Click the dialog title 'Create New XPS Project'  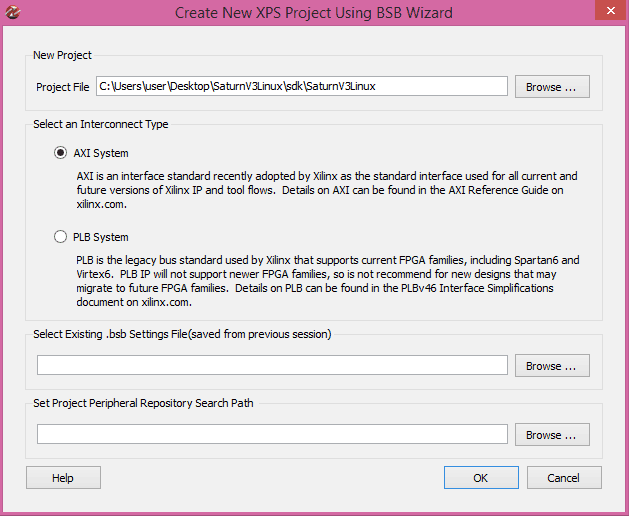click(314, 13)
